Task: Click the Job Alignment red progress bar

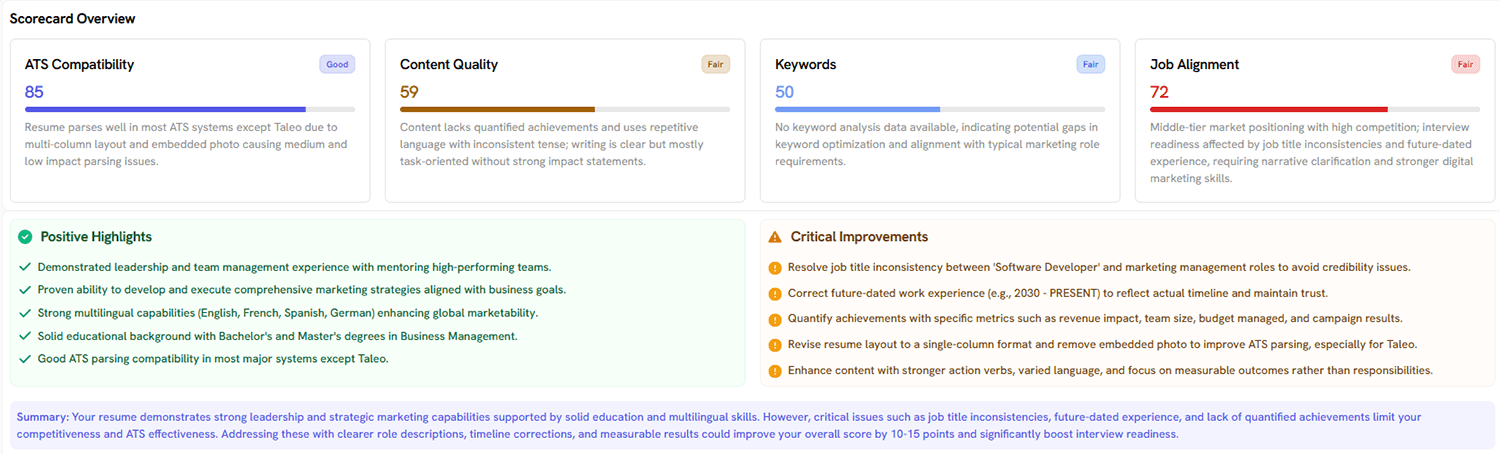Action: 1315,109
